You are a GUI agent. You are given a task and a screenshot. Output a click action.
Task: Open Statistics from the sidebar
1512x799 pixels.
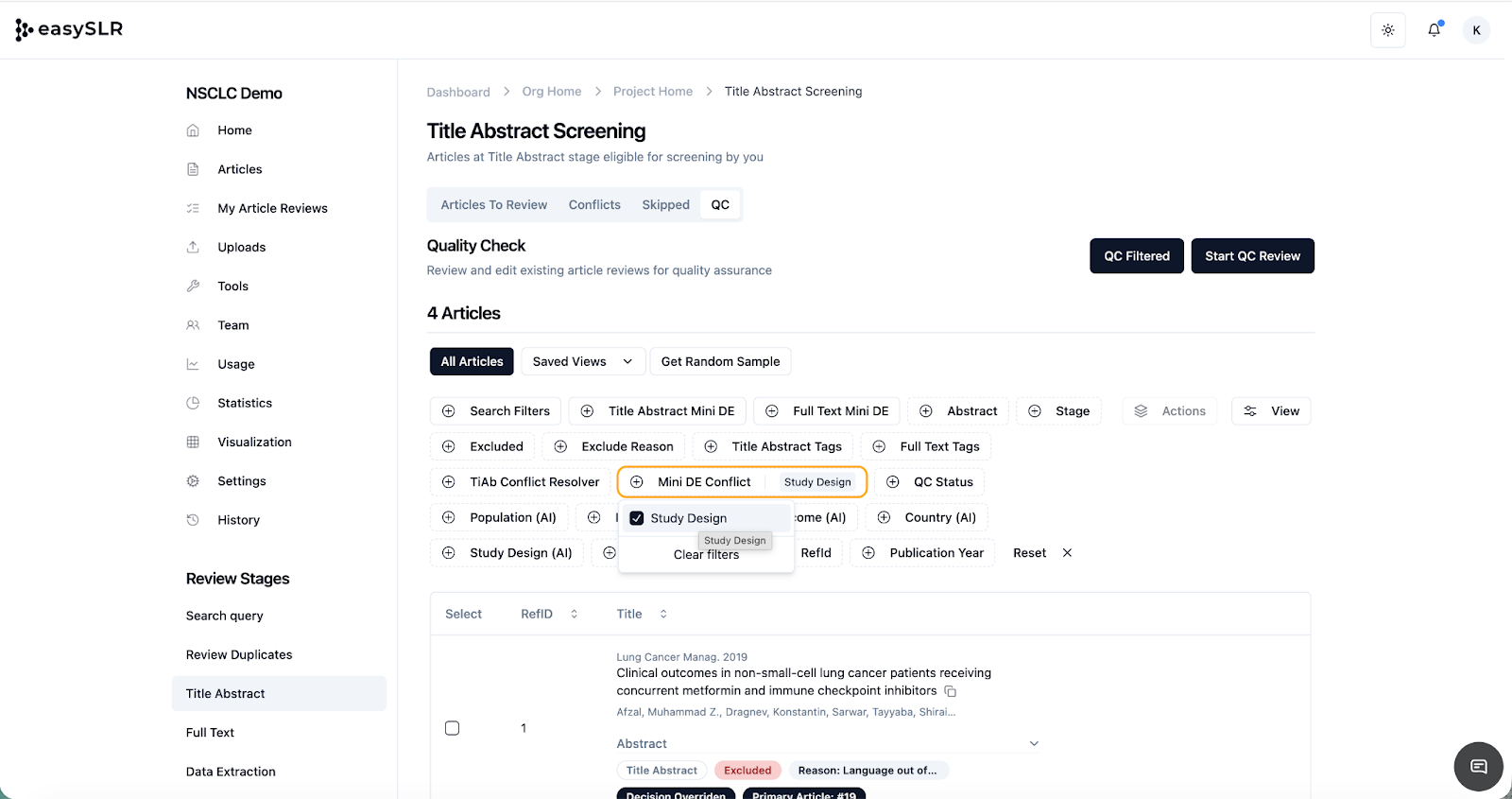(244, 403)
